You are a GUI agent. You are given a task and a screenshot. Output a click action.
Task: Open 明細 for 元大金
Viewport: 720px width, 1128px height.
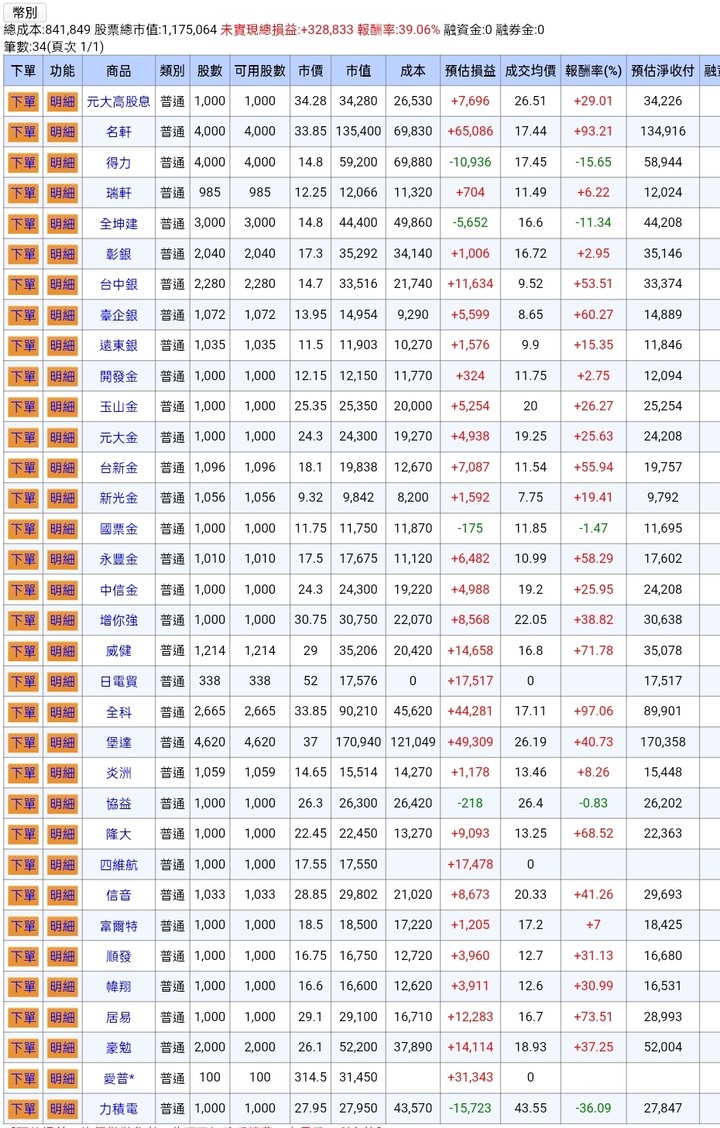coord(63,437)
